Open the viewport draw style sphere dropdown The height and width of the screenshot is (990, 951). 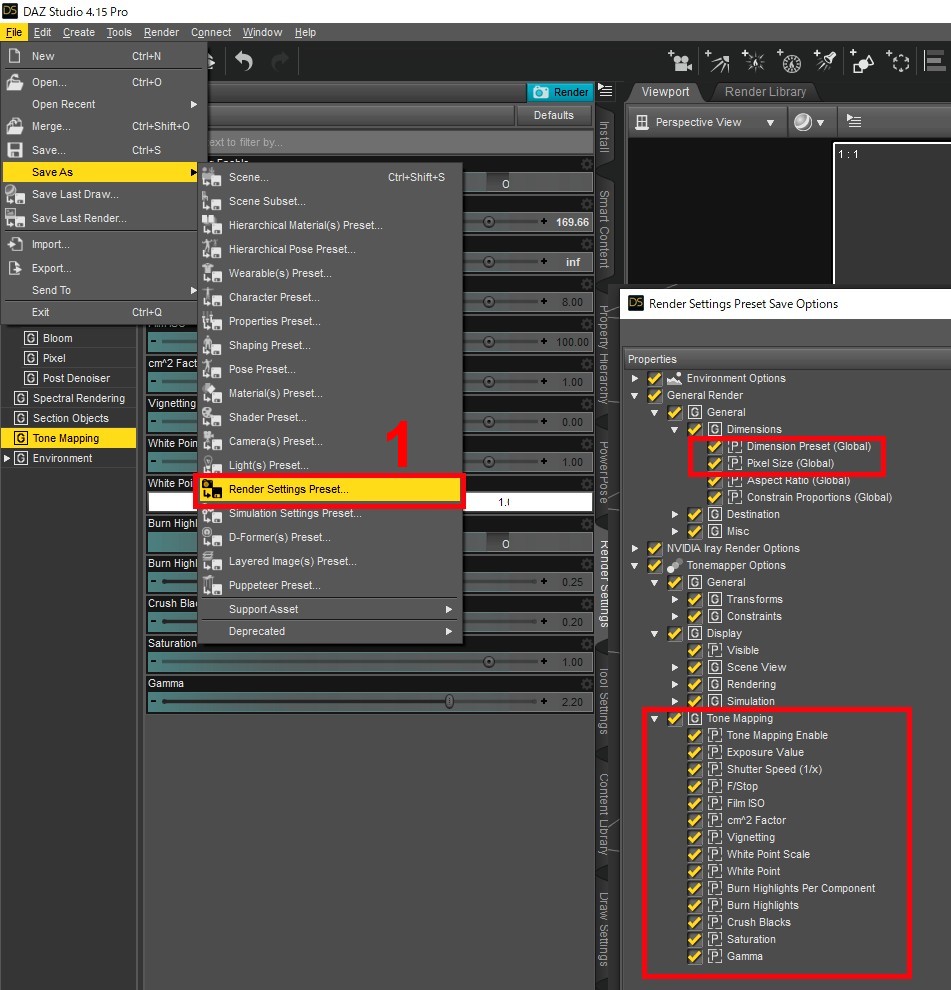click(x=809, y=122)
